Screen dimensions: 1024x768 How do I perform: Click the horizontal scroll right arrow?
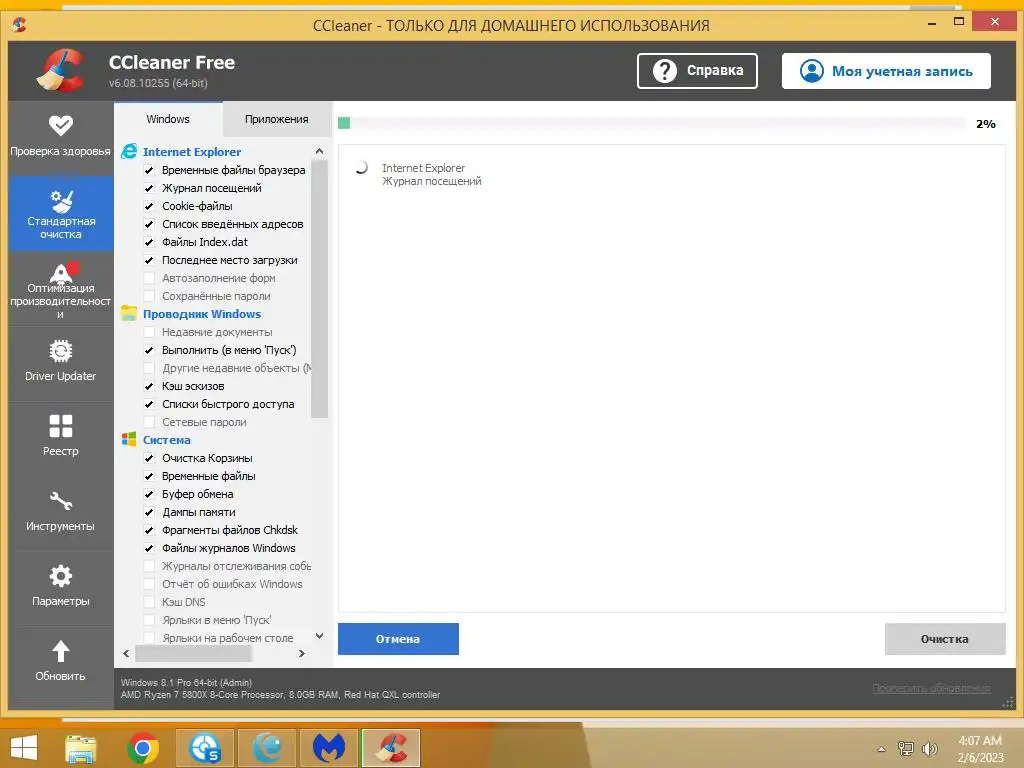click(302, 653)
